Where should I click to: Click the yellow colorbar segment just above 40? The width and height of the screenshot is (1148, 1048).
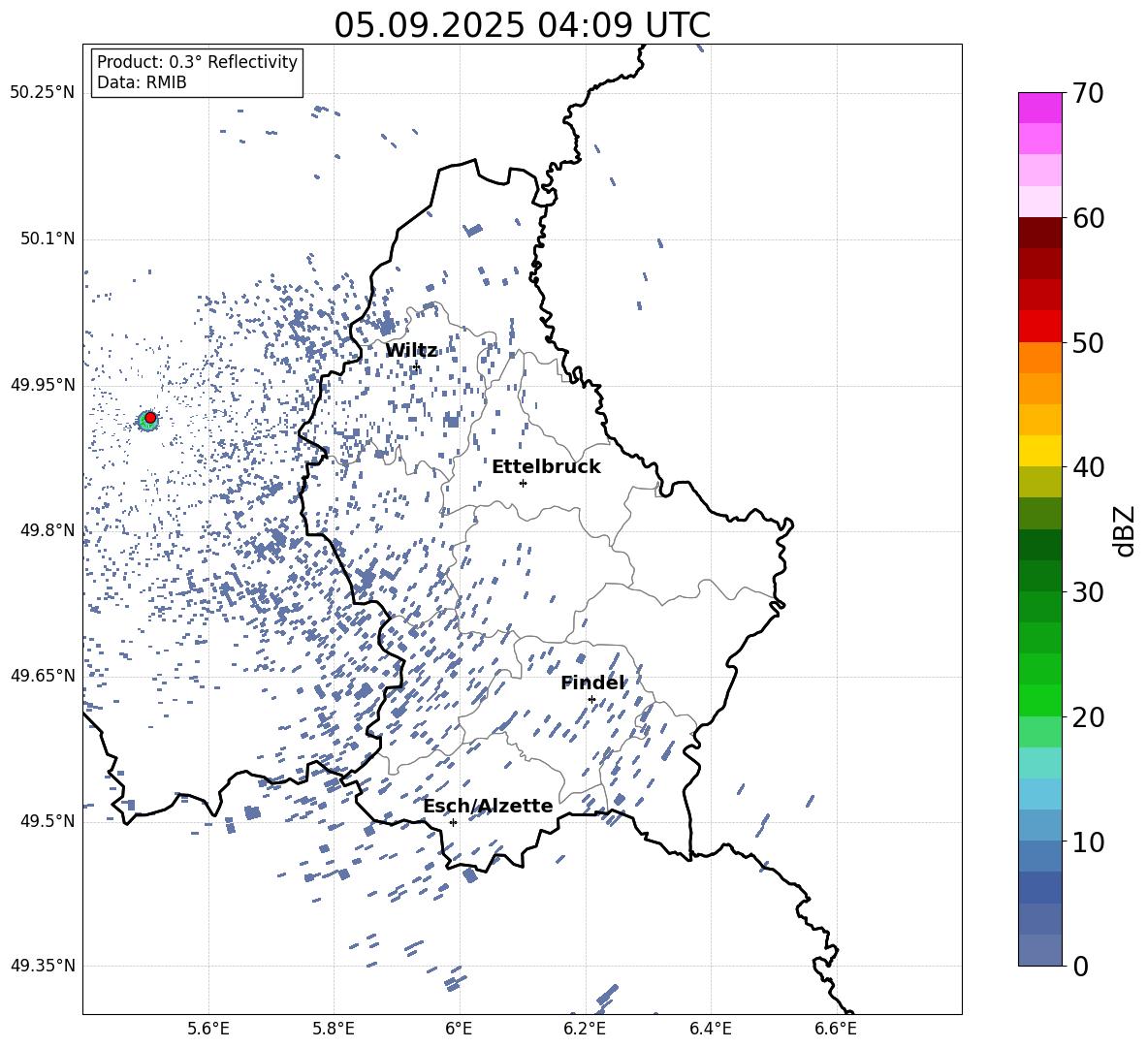1040,452
